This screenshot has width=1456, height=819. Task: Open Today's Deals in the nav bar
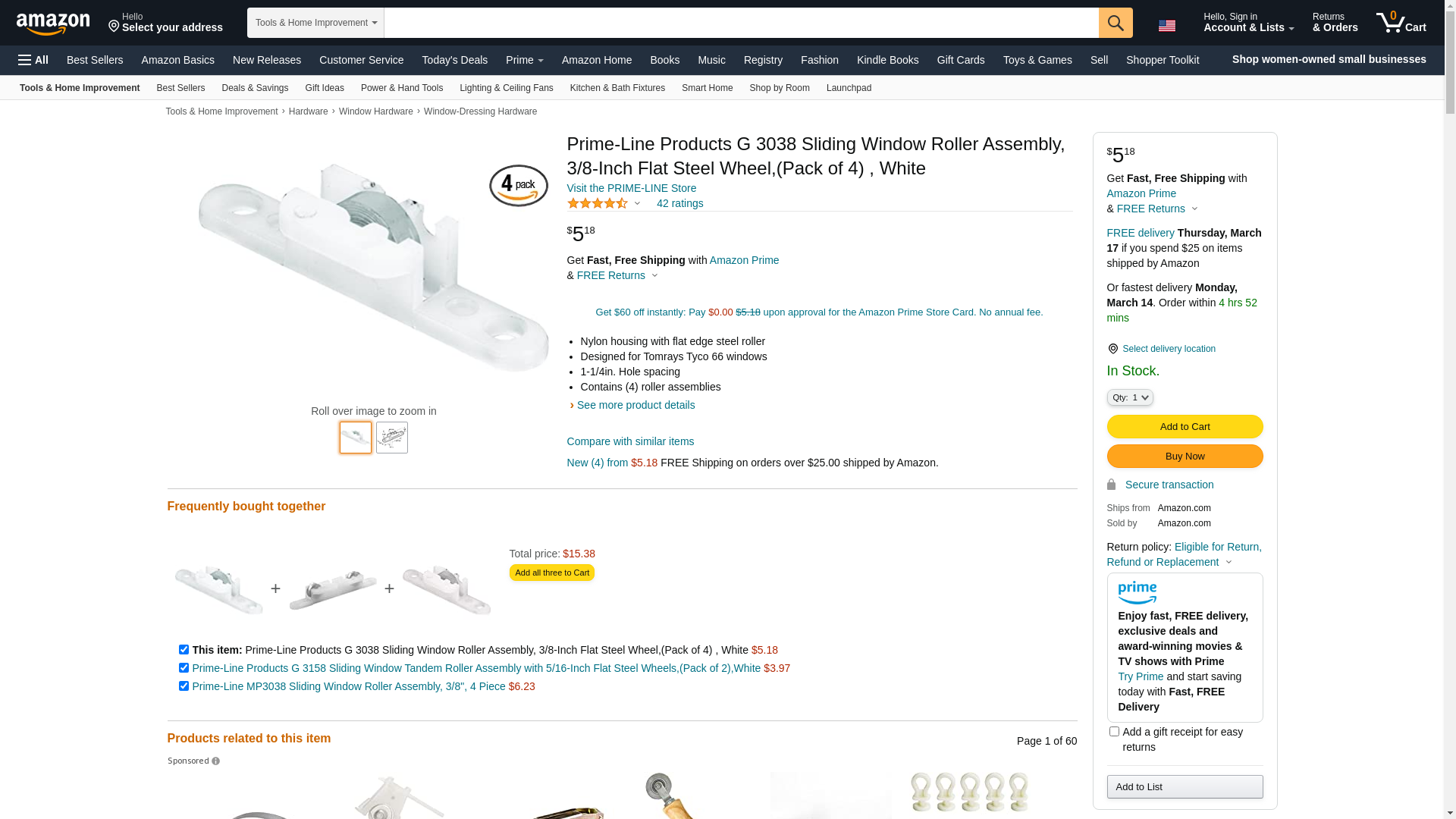click(454, 60)
